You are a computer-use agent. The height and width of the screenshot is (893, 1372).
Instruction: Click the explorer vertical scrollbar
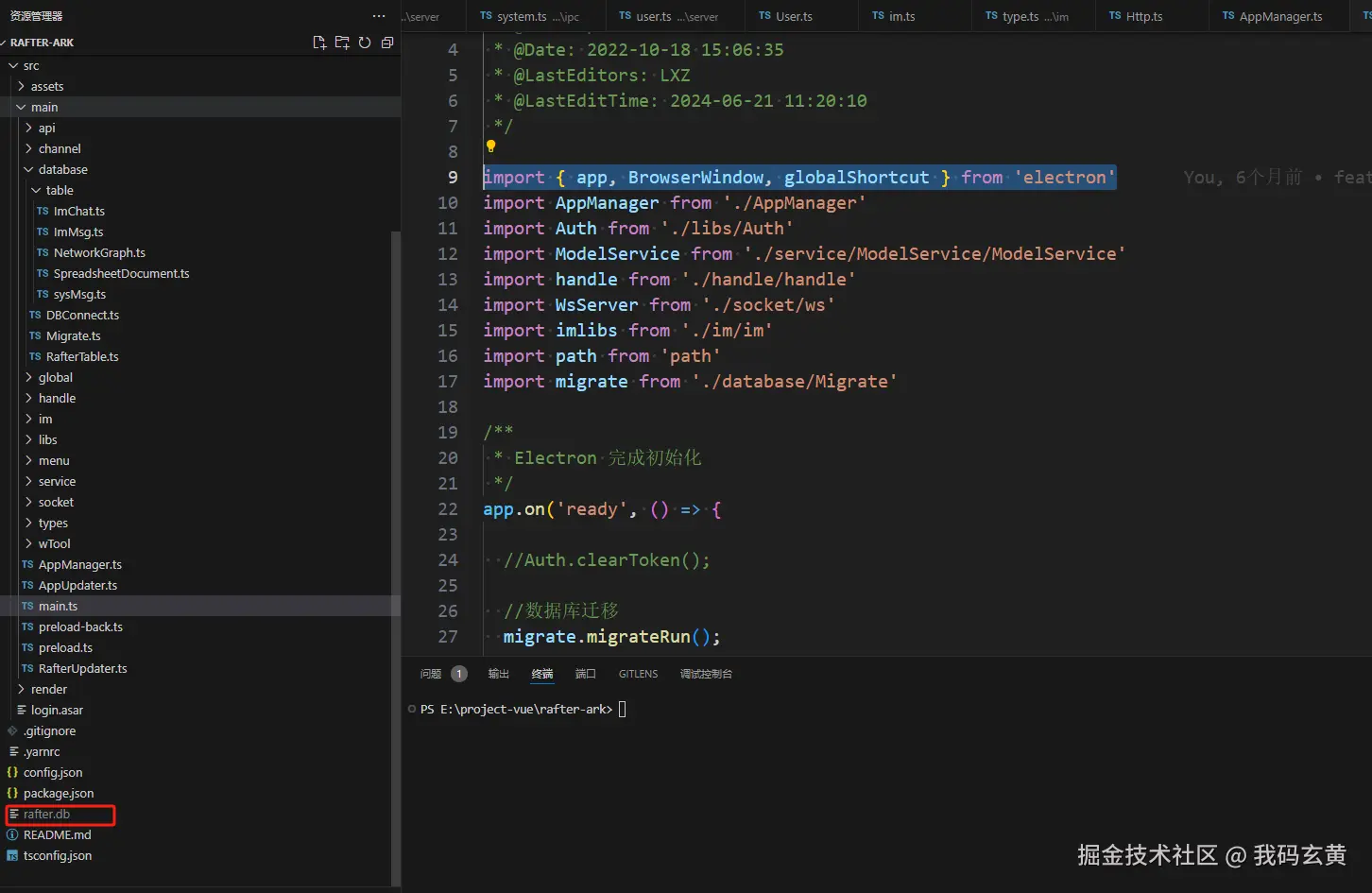pyautogui.click(x=396, y=558)
